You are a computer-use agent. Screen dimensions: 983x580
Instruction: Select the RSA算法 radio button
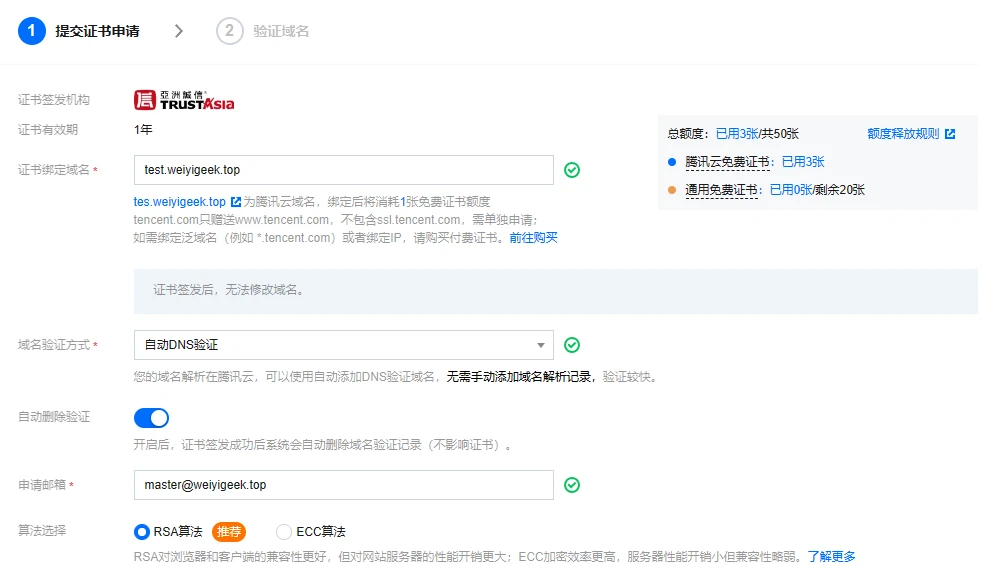142,532
